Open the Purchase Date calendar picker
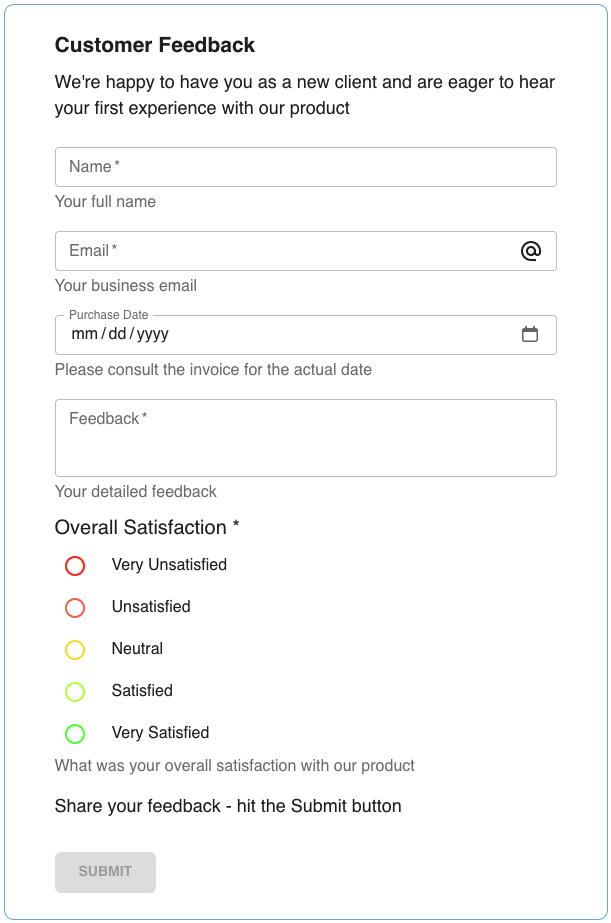The height and width of the screenshot is (923, 611). pos(530,335)
